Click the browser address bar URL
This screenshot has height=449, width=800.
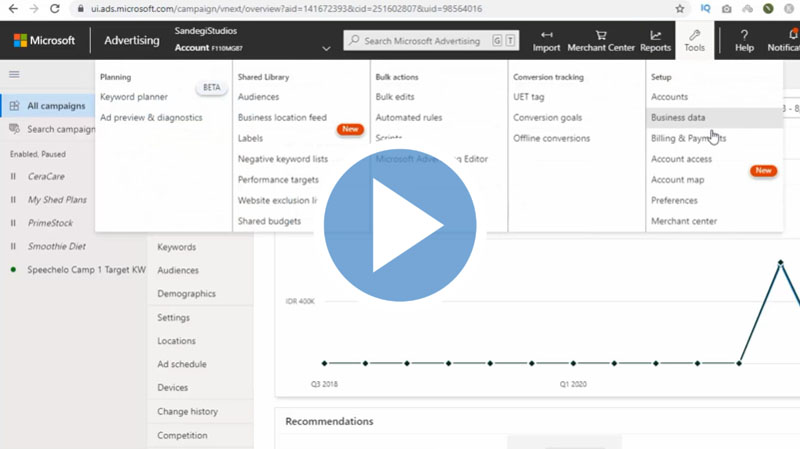(286, 9)
